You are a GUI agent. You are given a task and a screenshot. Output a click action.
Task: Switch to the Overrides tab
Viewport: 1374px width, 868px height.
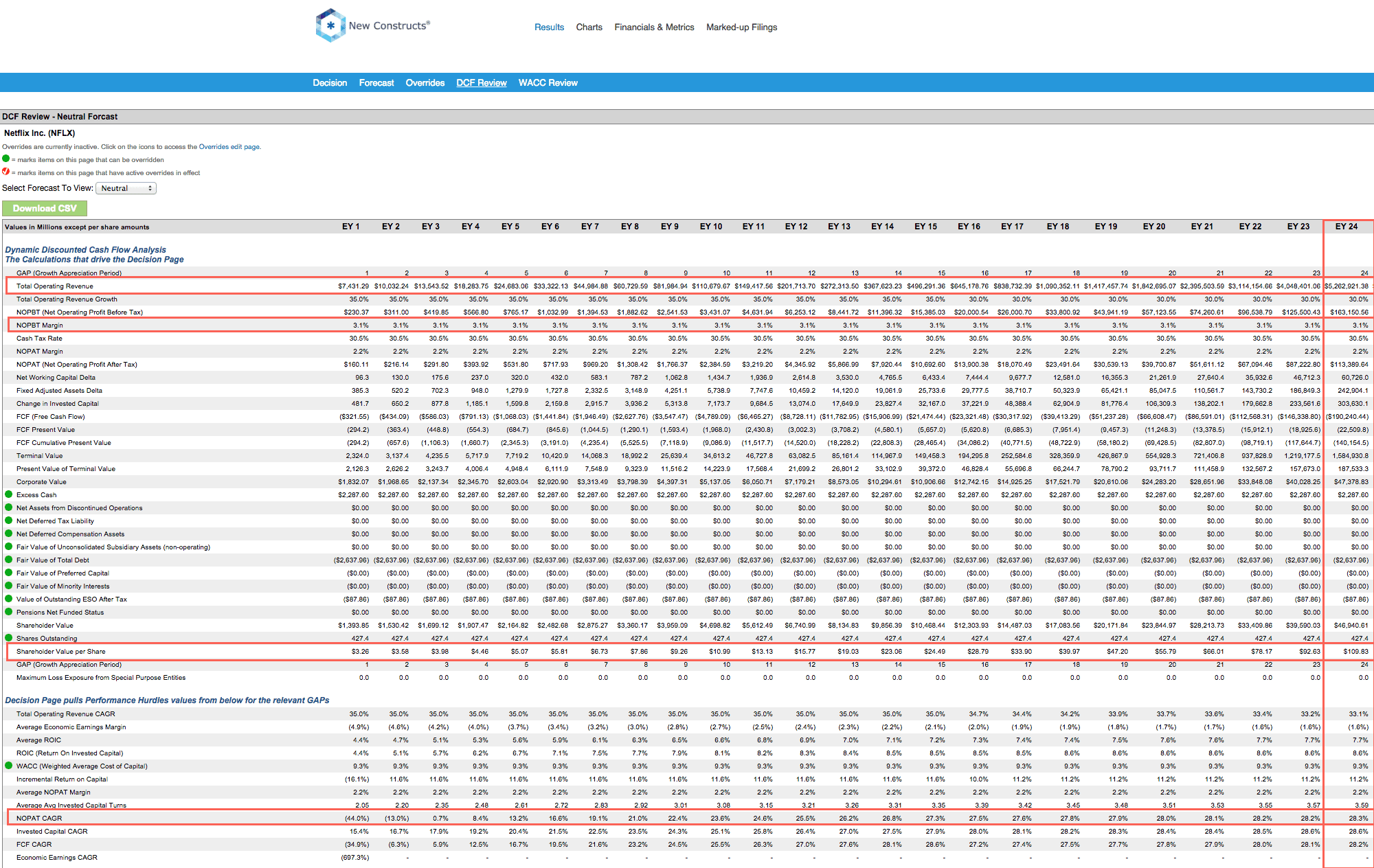pos(425,82)
